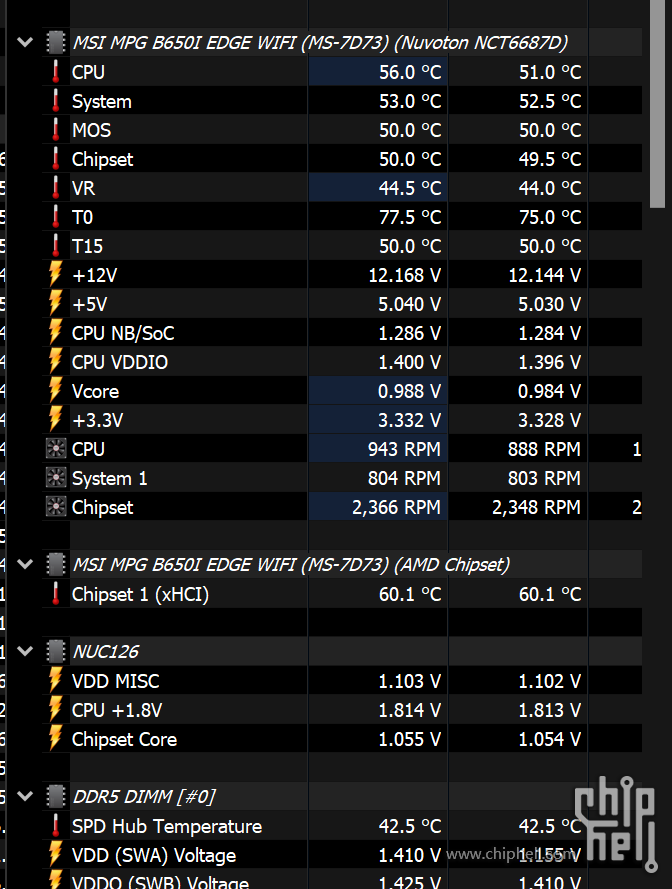The width and height of the screenshot is (672, 889).
Task: Click lightning bolt icon next to +12V
Action: (x=56, y=274)
